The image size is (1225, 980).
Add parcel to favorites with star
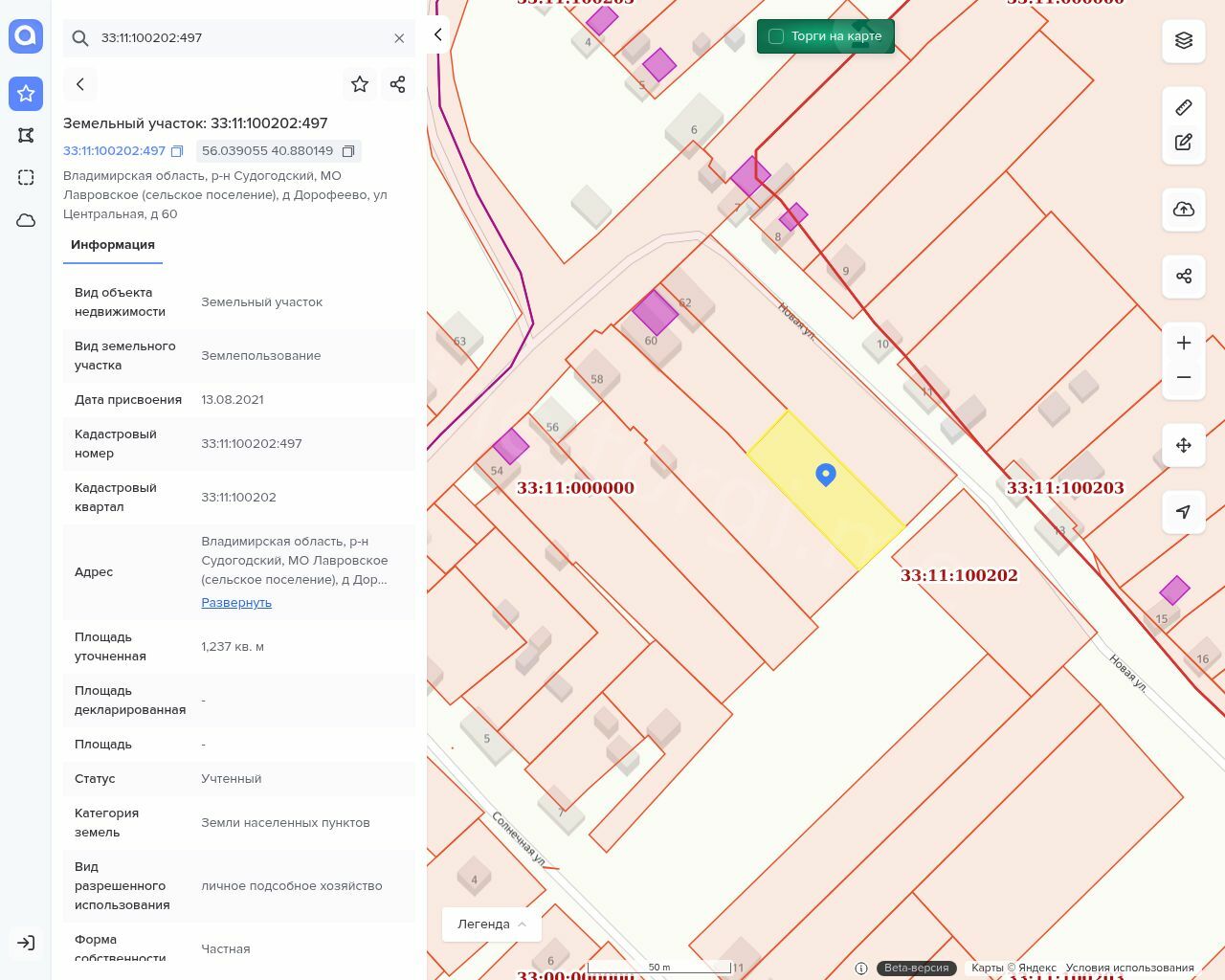point(360,84)
